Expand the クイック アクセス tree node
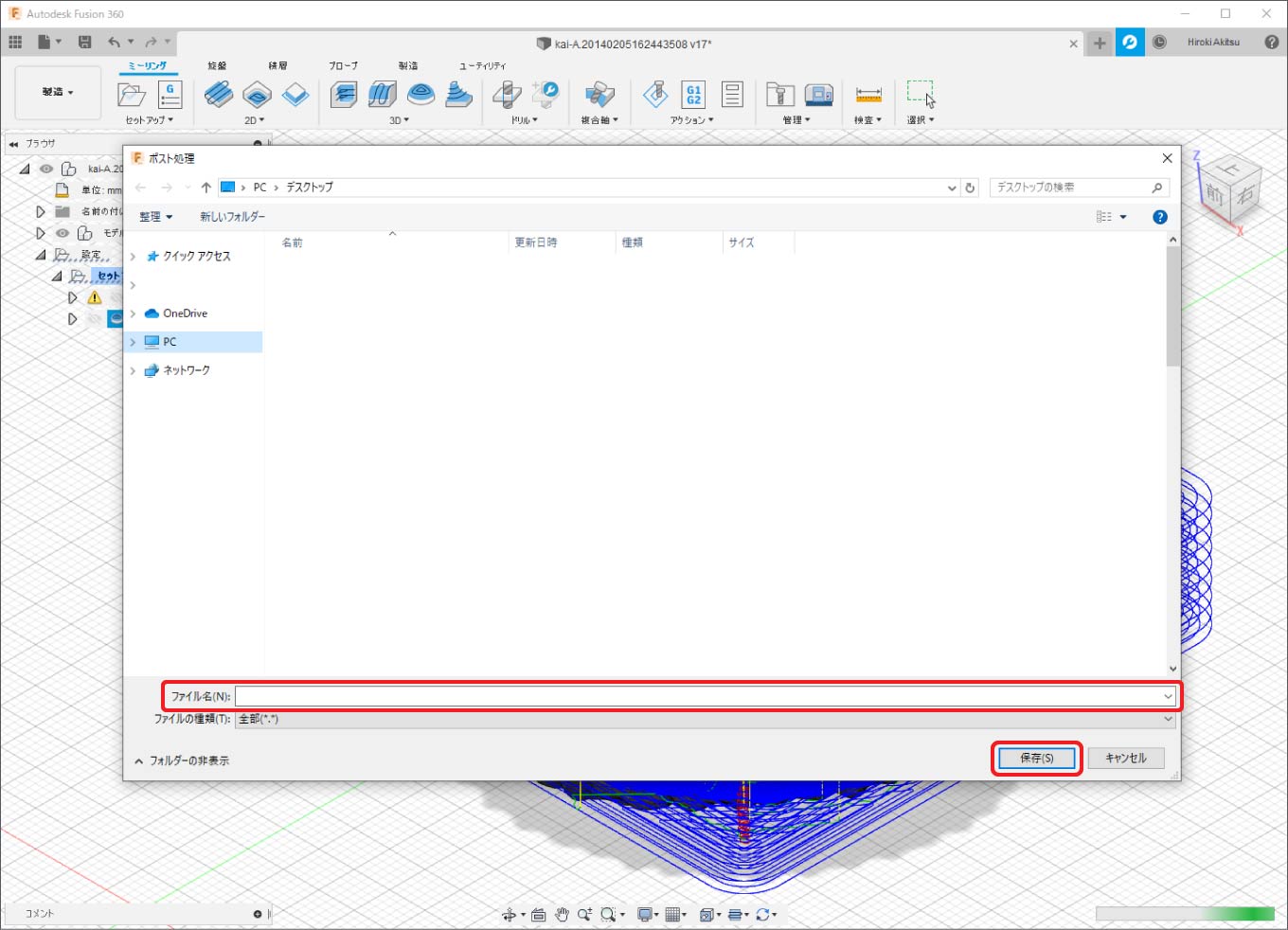Image resolution: width=1288 pixels, height=930 pixels. [x=133, y=257]
